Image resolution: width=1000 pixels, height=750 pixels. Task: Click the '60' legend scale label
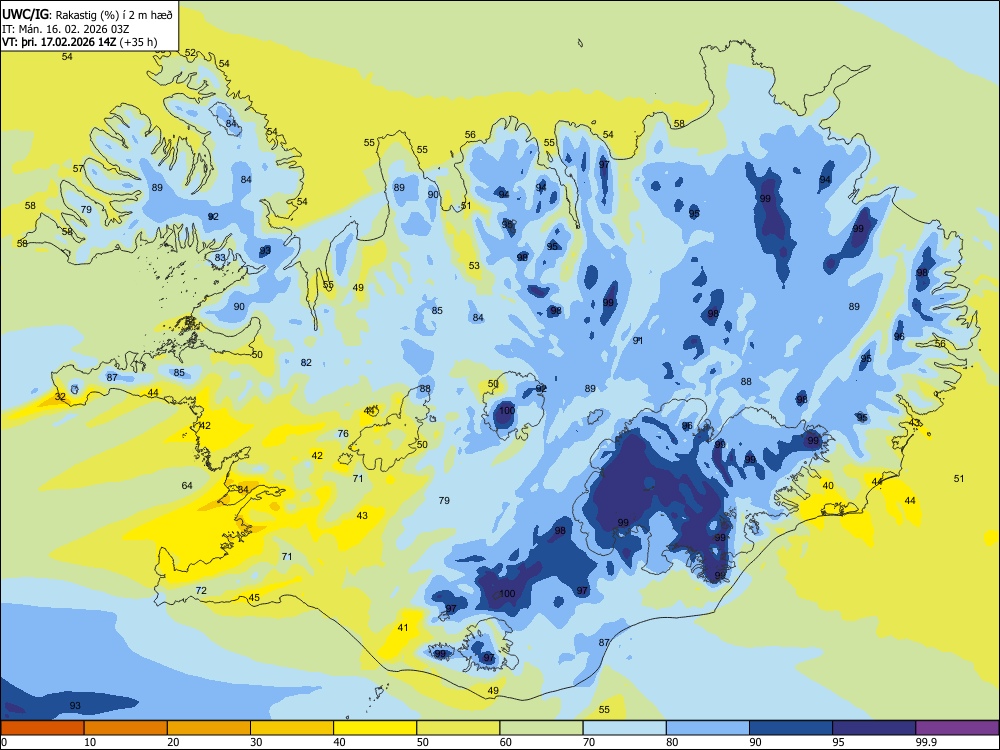pyautogui.click(x=506, y=742)
